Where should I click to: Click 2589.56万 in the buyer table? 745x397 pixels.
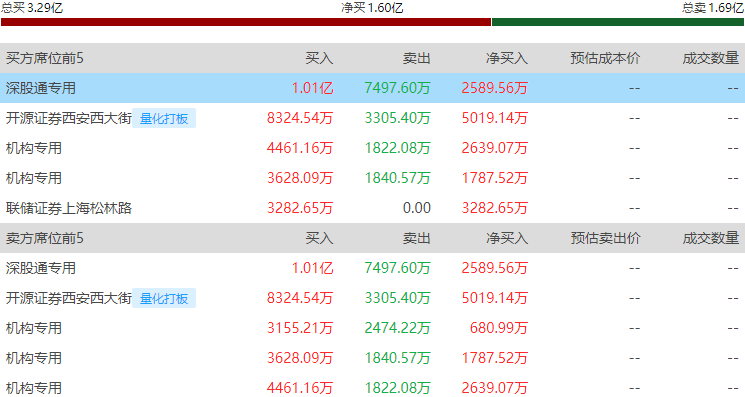pos(495,88)
